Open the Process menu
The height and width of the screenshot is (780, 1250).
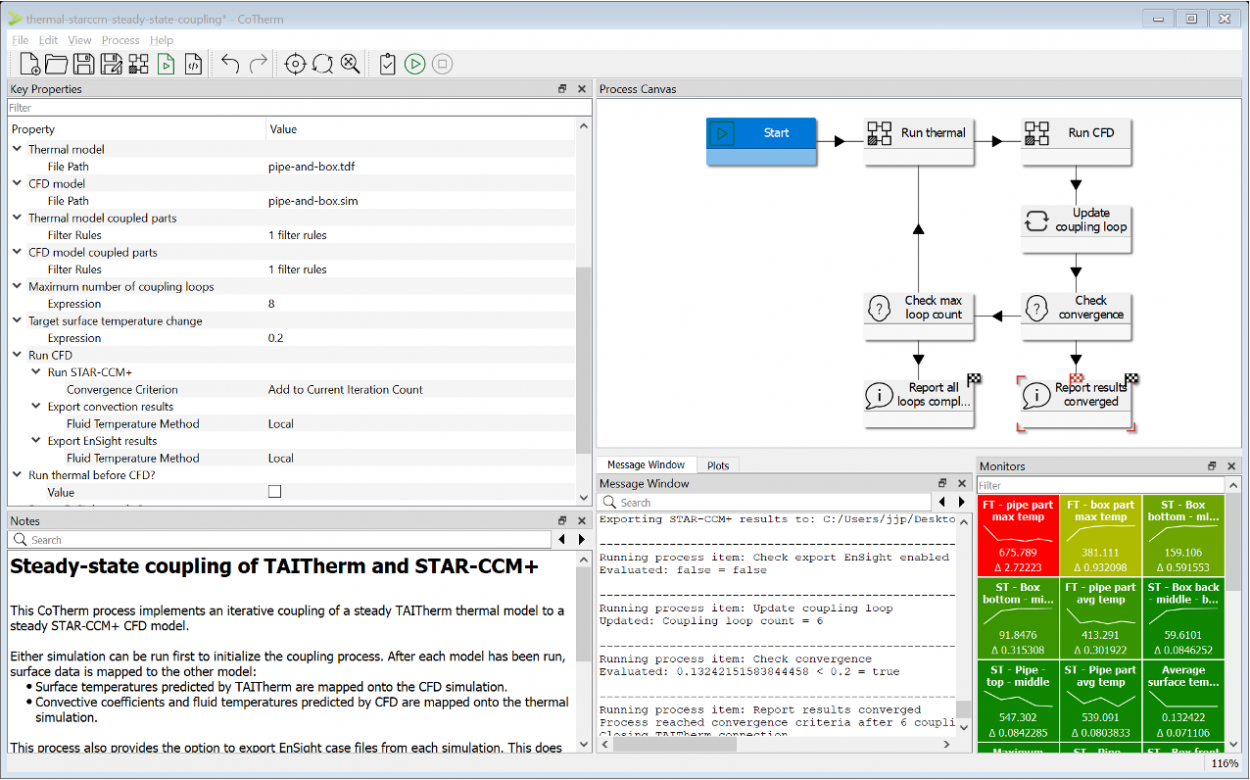tap(121, 40)
